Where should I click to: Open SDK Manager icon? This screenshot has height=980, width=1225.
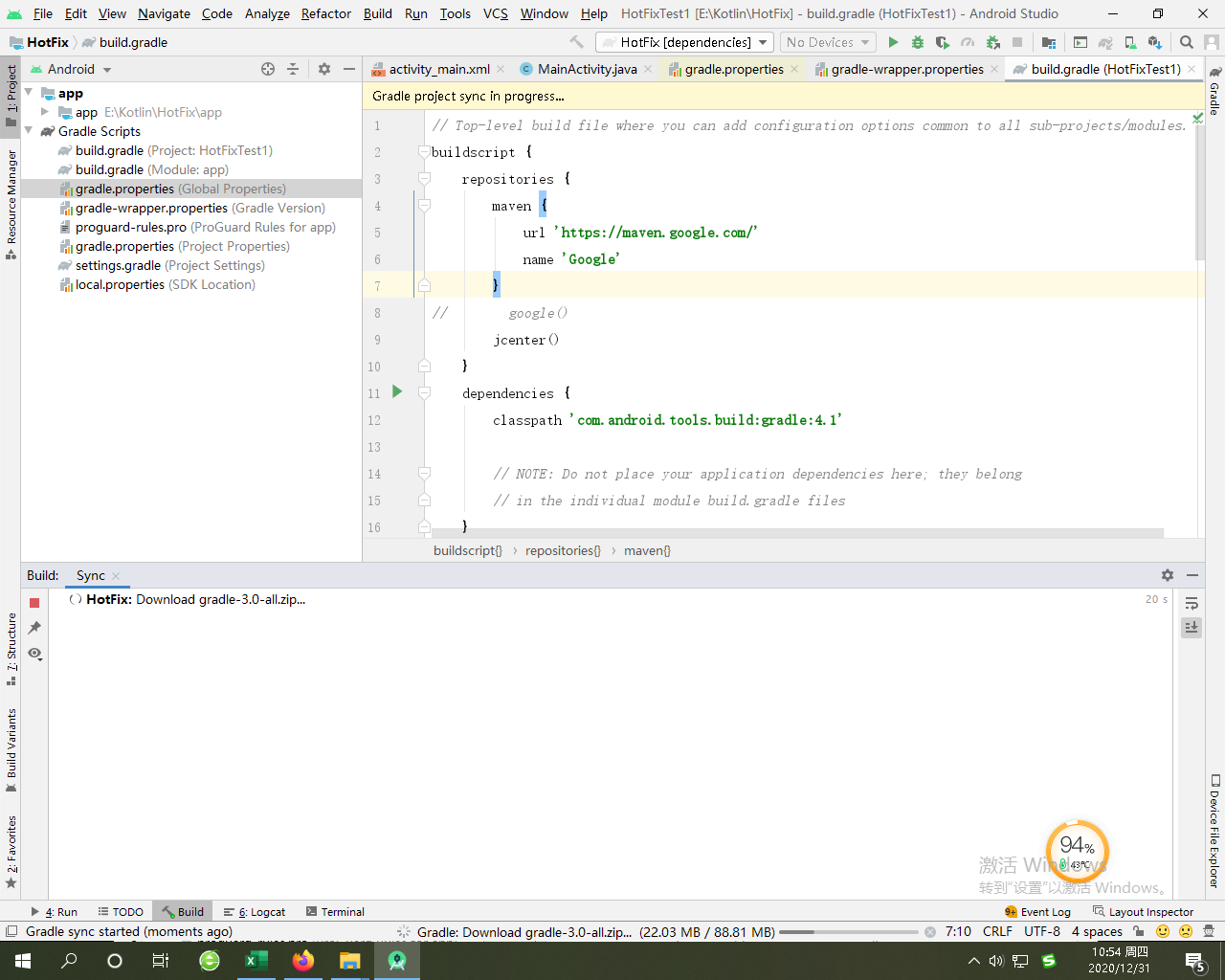pyautogui.click(x=1155, y=42)
